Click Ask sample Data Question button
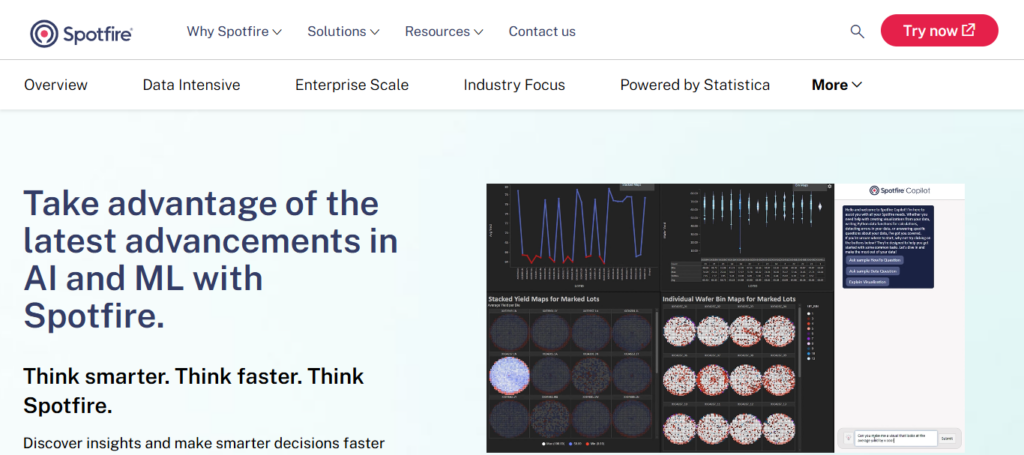This screenshot has width=1024, height=455. (x=872, y=271)
